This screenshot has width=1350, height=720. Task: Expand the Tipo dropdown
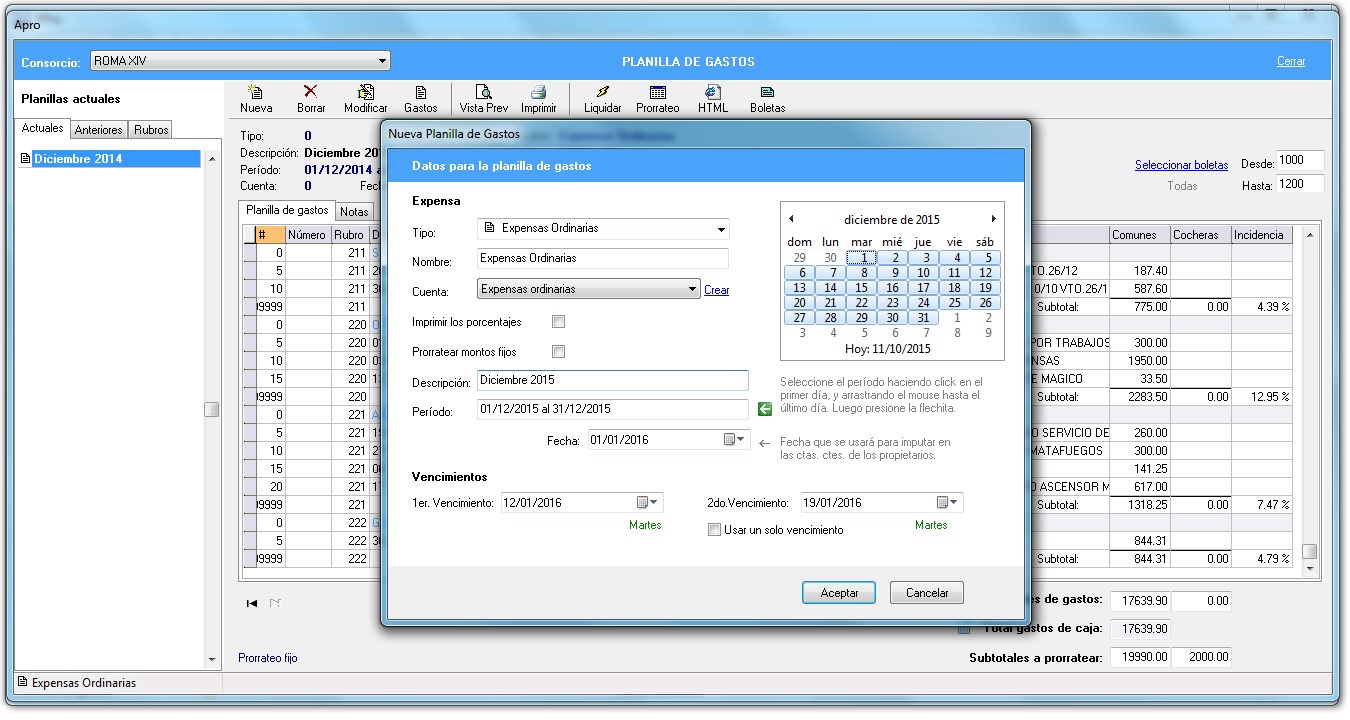pyautogui.click(x=720, y=229)
